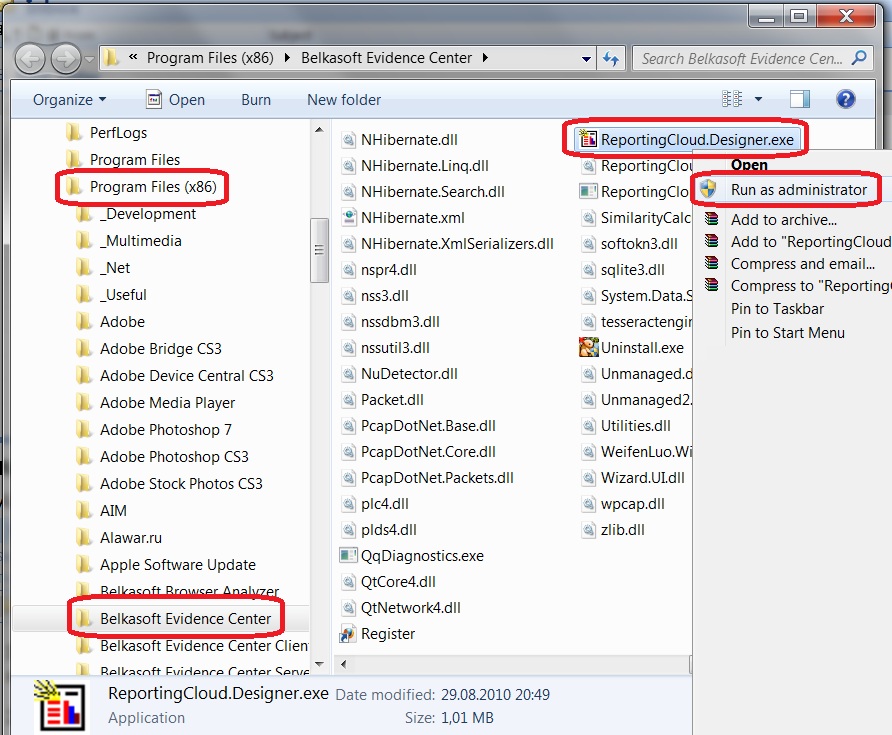Open the view options dropdown arrow

pos(758,99)
